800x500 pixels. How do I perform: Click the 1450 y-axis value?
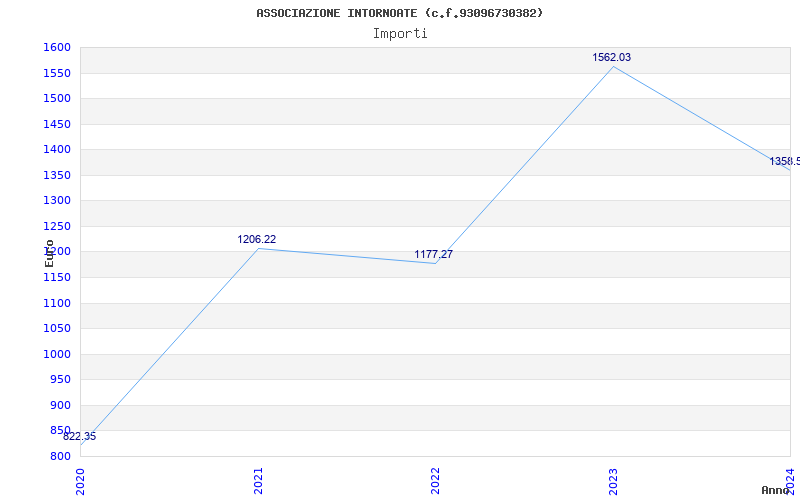(57, 124)
